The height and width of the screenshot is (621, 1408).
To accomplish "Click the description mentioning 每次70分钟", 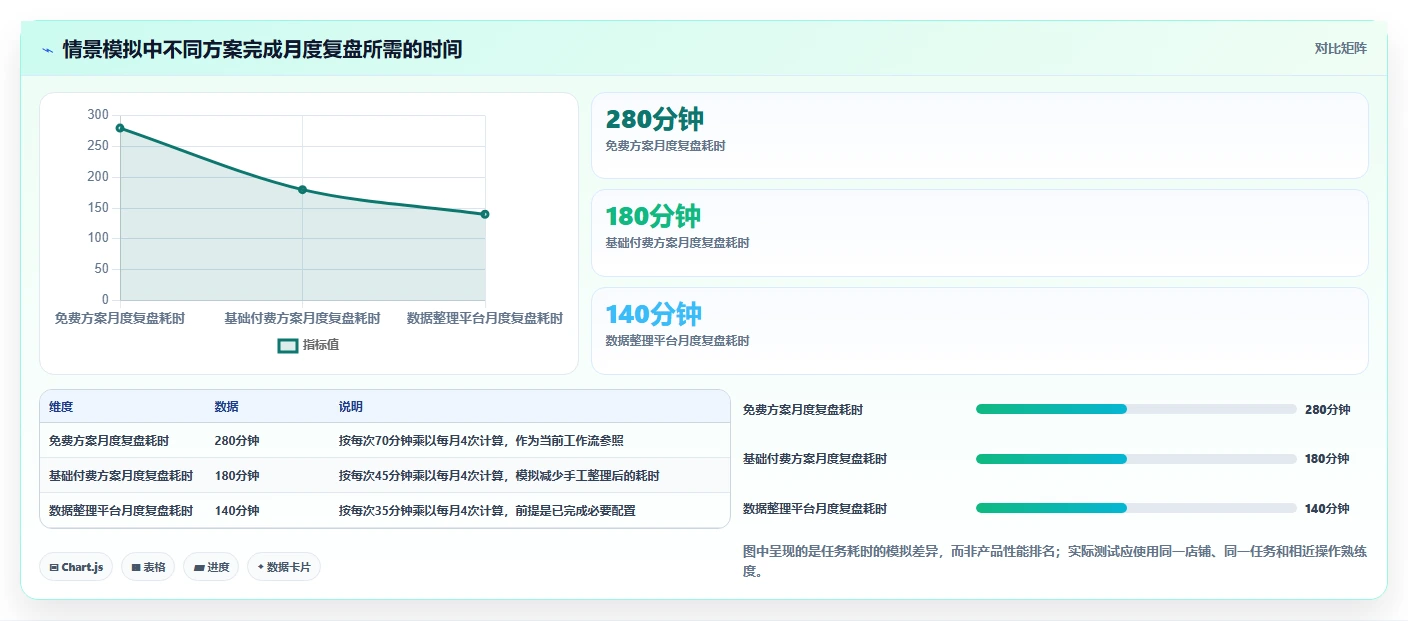I will click(481, 441).
